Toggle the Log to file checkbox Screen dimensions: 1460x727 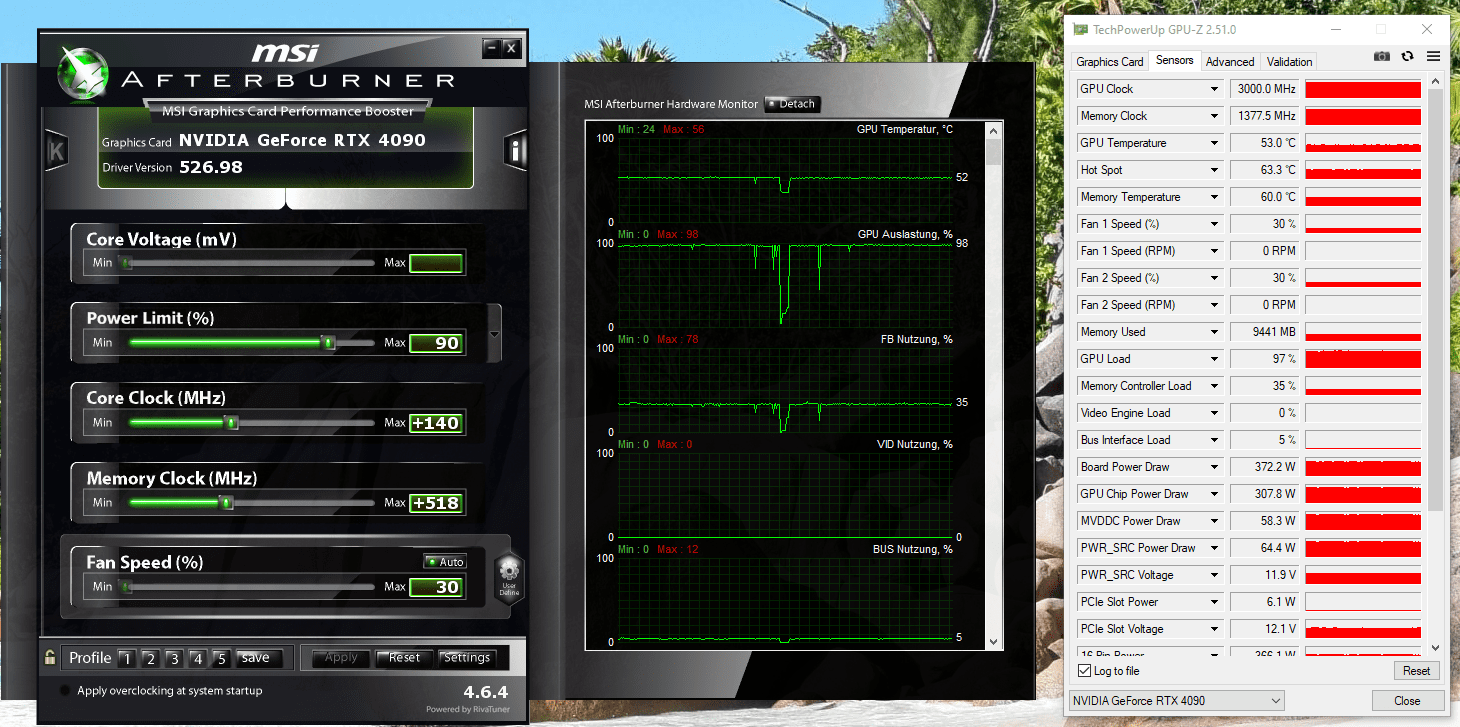(1085, 671)
